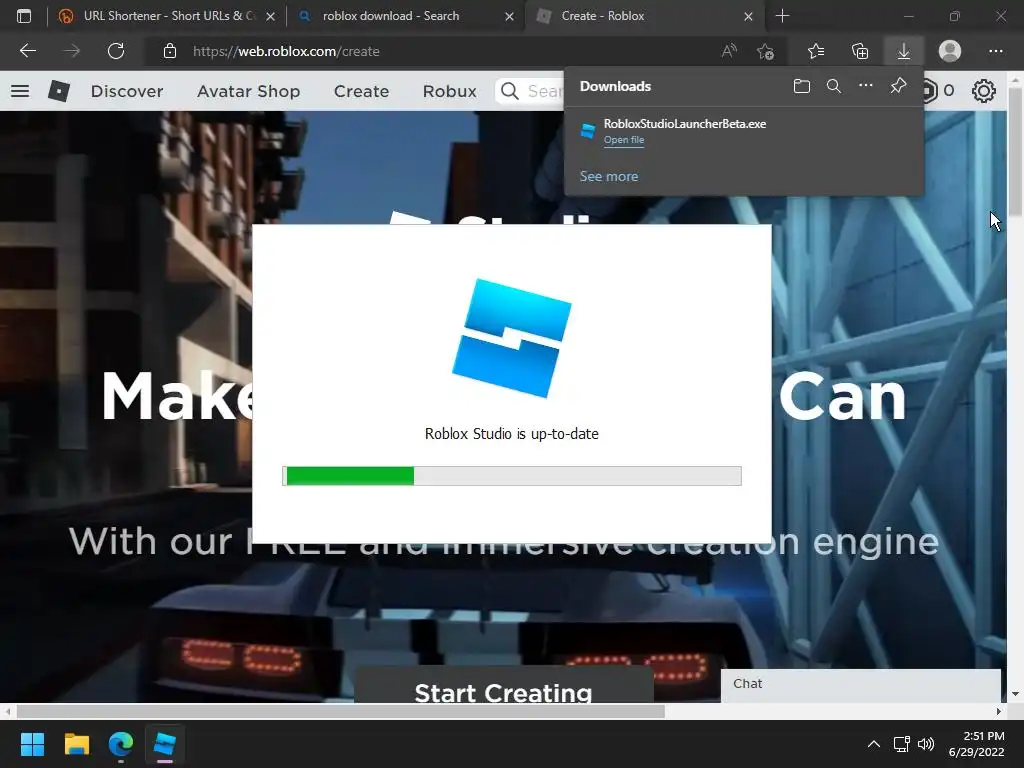
Task: Search downloads in the Downloads panel
Action: (x=834, y=86)
